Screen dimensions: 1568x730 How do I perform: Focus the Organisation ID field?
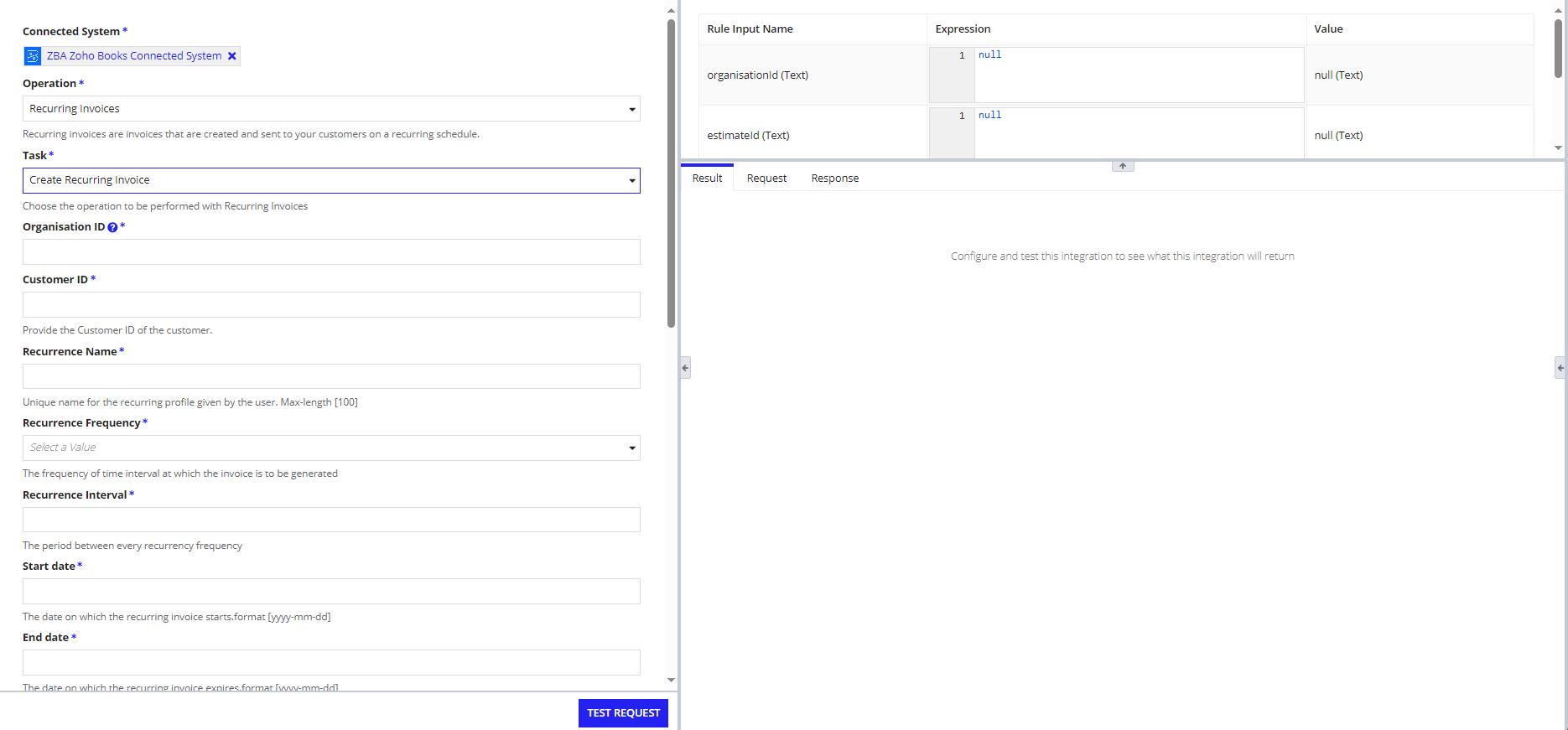(x=331, y=251)
